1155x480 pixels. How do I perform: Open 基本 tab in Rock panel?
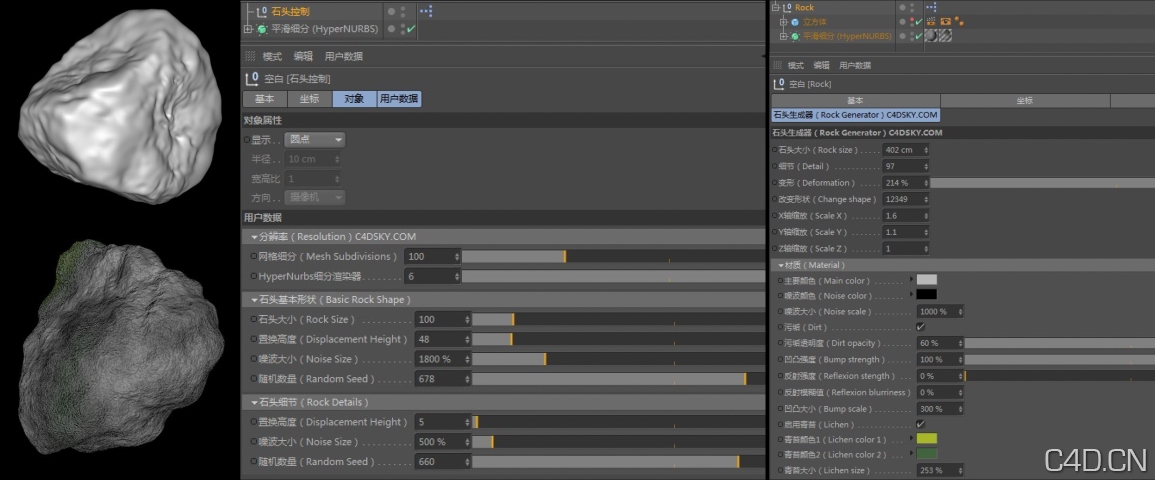(x=855, y=101)
